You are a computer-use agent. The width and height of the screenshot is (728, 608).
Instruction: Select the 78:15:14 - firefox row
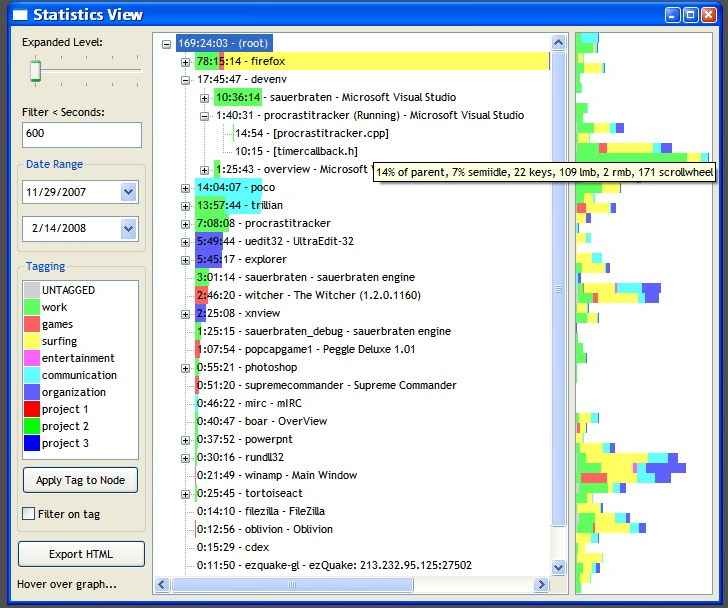click(372, 61)
